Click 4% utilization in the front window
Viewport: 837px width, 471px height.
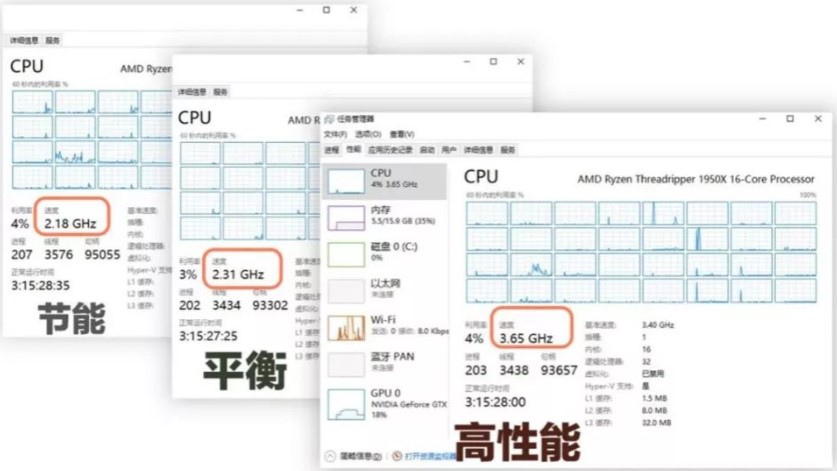(473, 339)
